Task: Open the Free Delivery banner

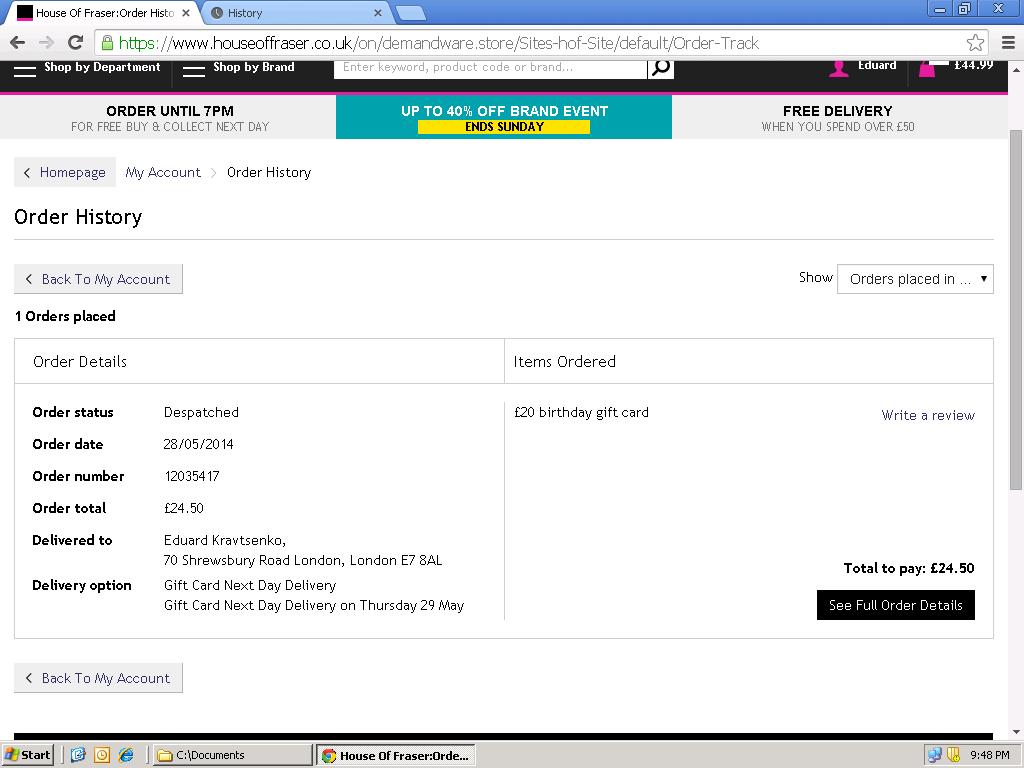Action: pos(839,118)
